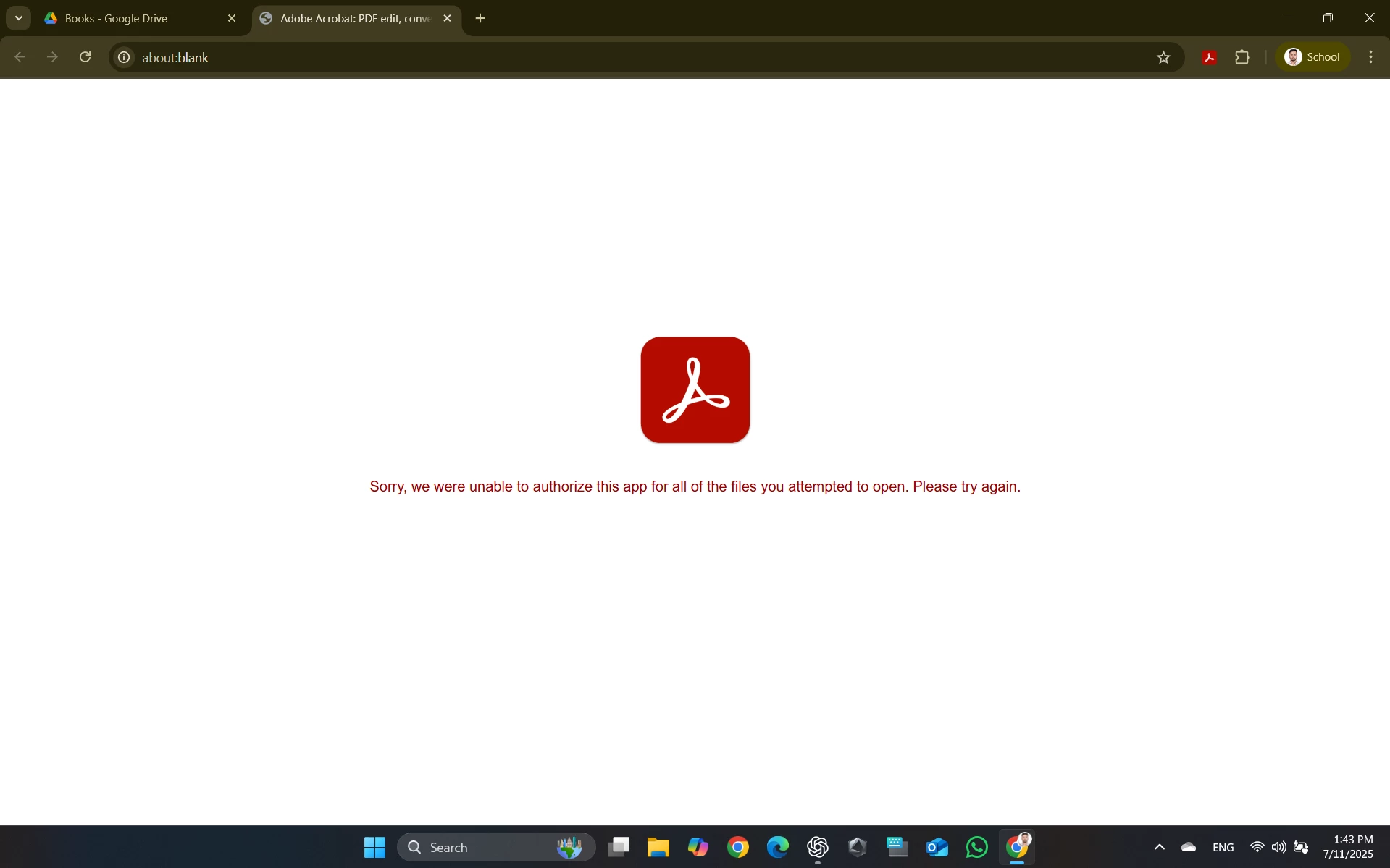The image size is (1390, 868).
Task: Open the OneDrive cloud tray icon
Action: click(x=1189, y=847)
